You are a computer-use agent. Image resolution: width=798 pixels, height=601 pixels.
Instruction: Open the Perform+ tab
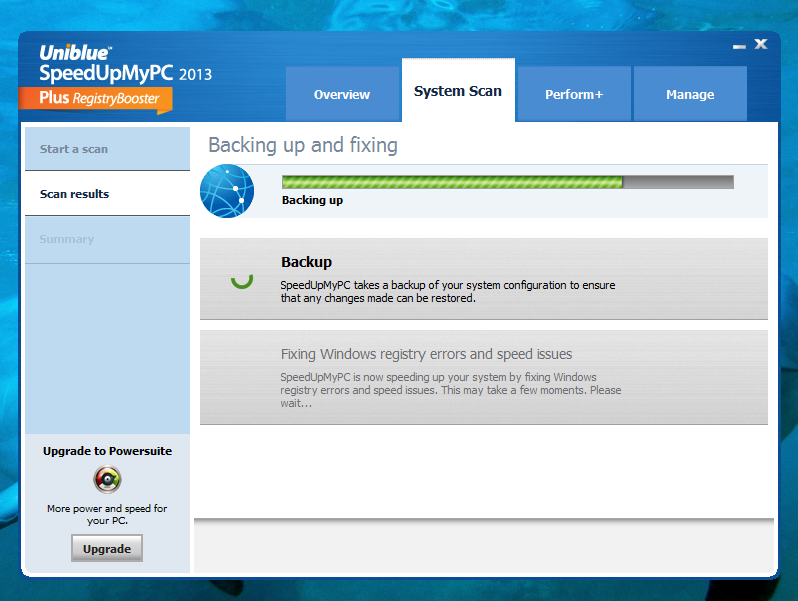pyautogui.click(x=574, y=95)
